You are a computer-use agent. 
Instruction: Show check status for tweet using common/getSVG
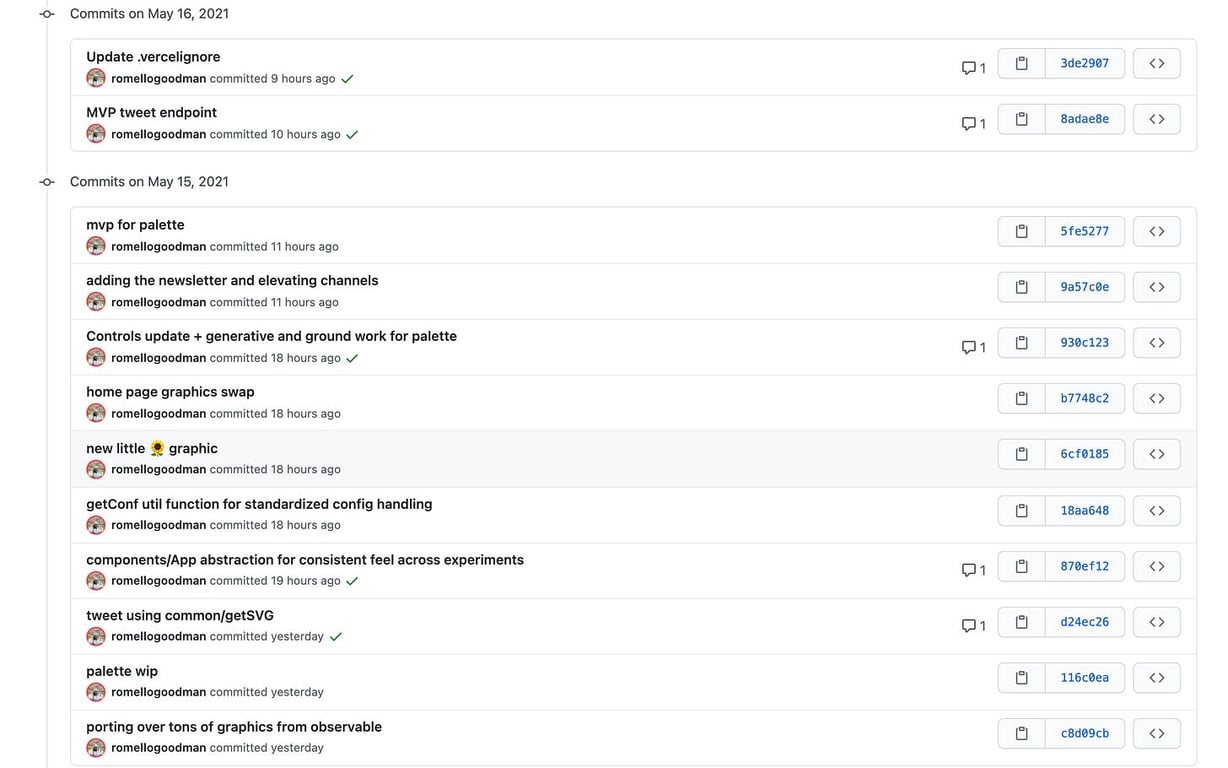click(x=336, y=637)
